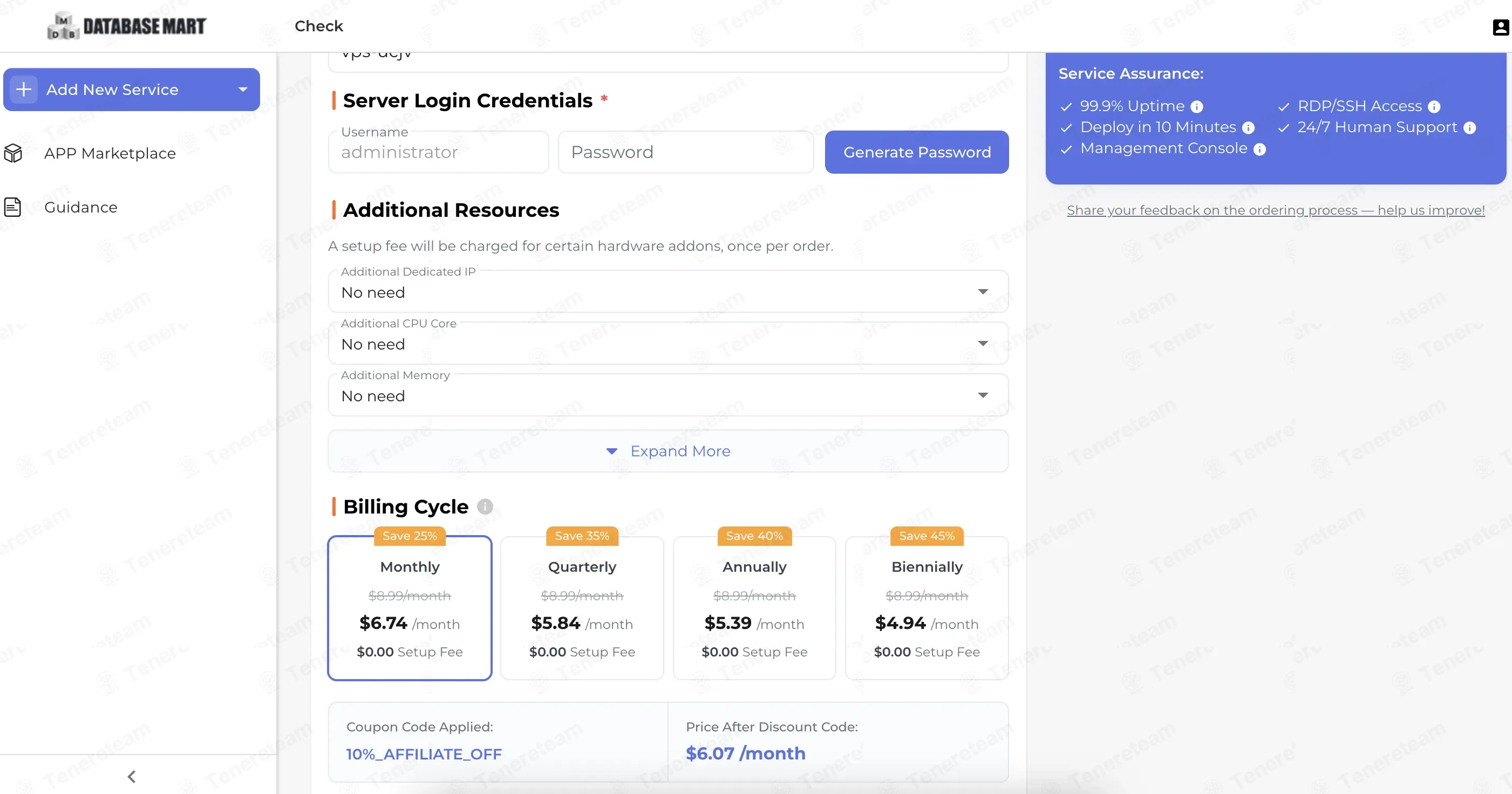
Task: Click the $6.07 /month discounted price
Action: point(745,753)
